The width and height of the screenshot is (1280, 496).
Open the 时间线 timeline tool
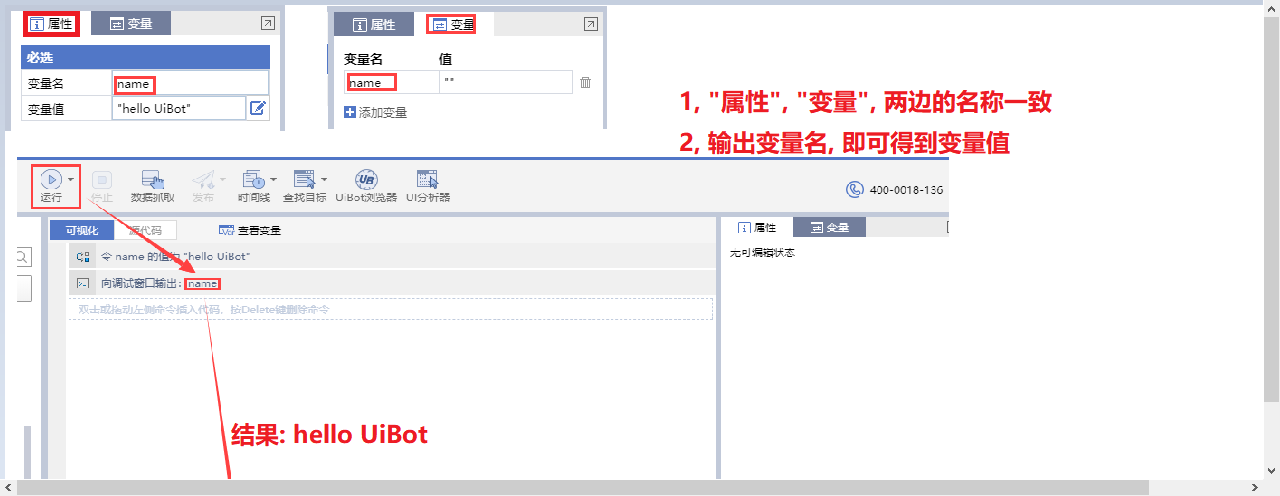click(x=252, y=180)
